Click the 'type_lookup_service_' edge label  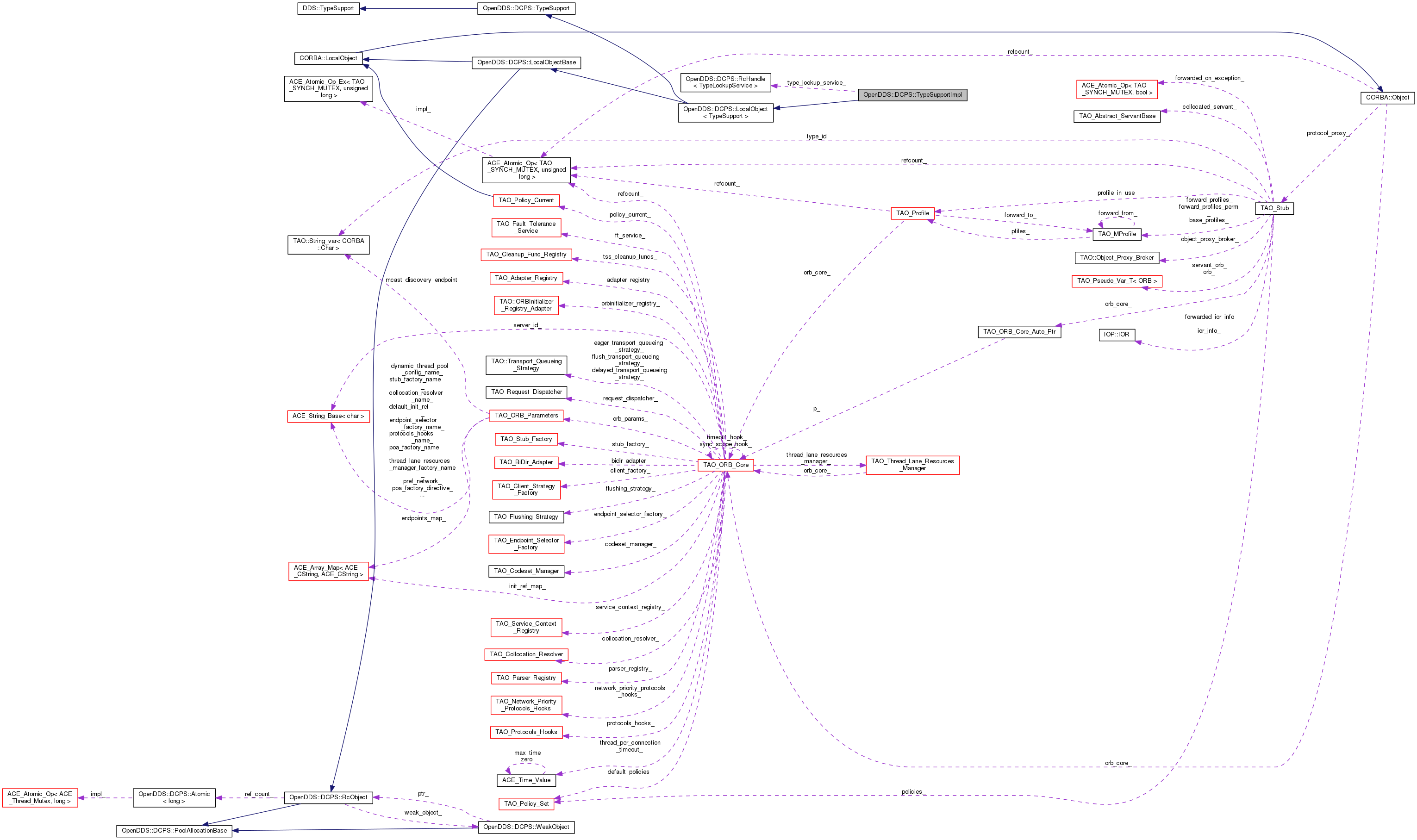point(816,83)
